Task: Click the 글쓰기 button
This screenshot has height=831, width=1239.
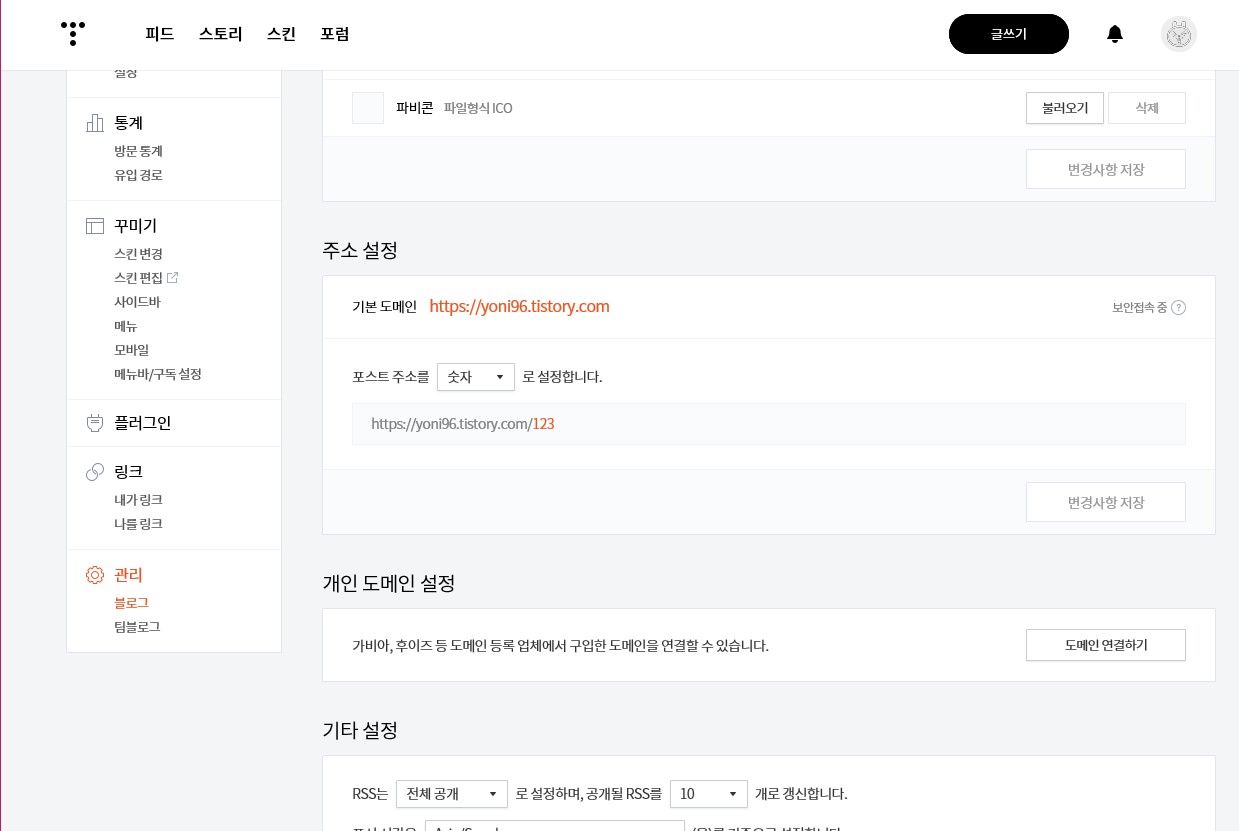Action: tap(1009, 34)
